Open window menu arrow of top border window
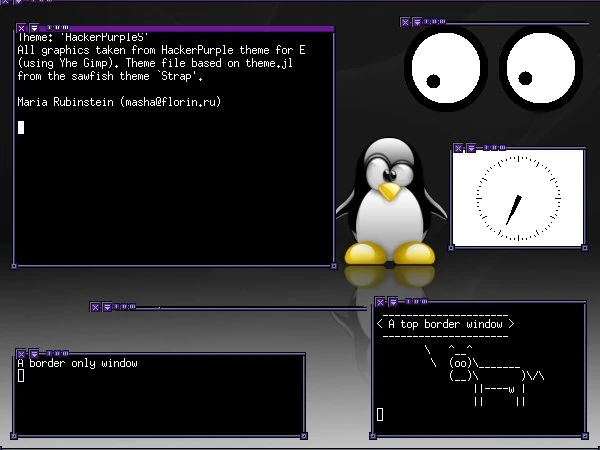The width and height of the screenshot is (600, 450). point(393,302)
